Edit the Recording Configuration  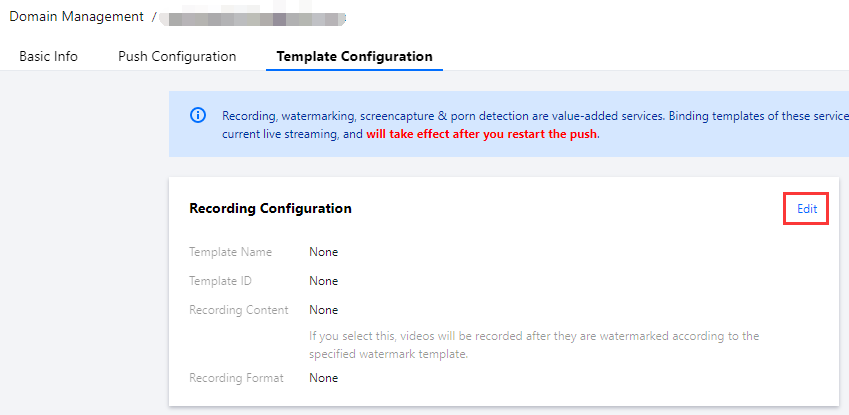pyautogui.click(x=807, y=208)
